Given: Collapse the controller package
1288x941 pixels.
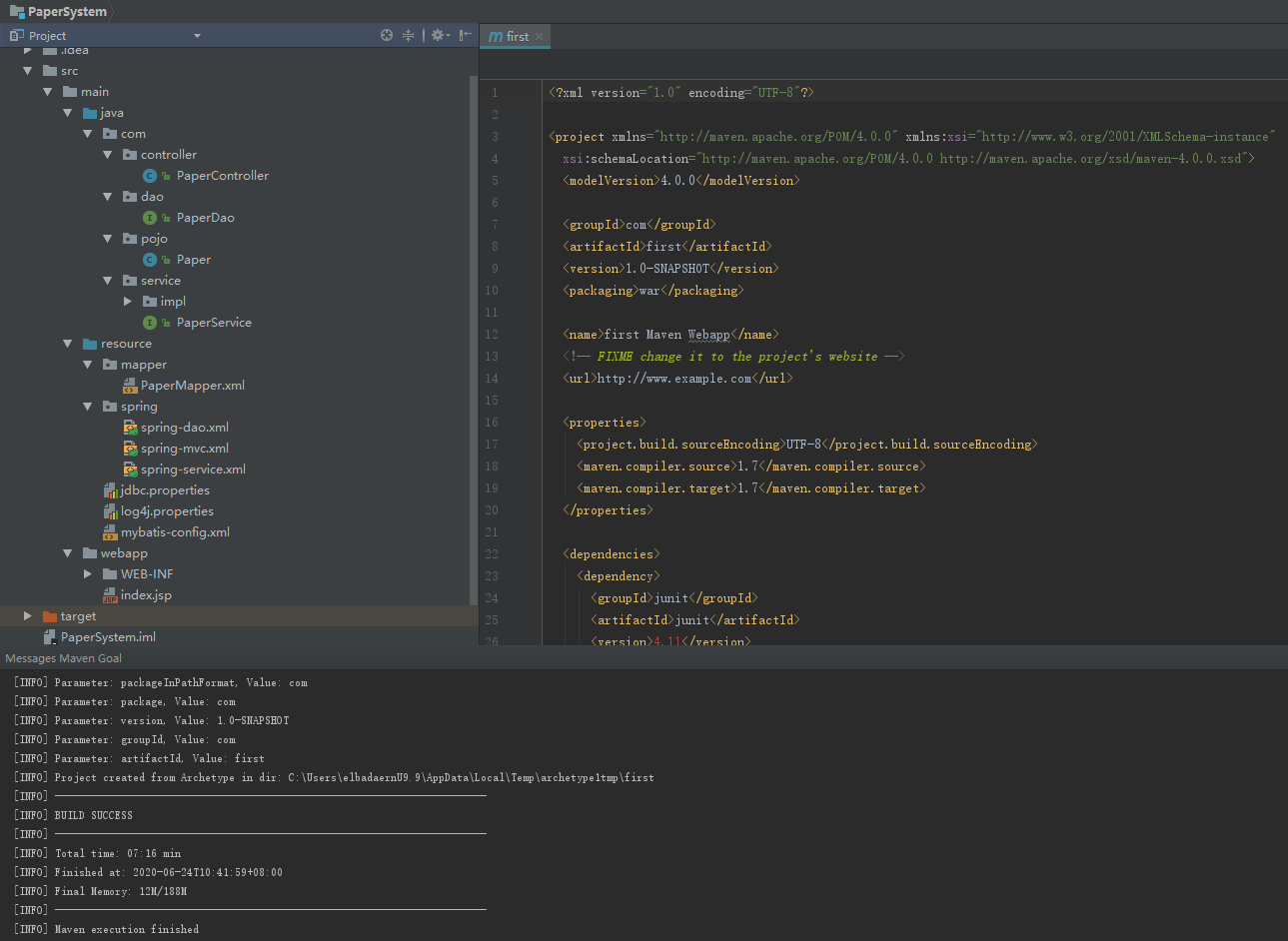Looking at the screenshot, I should tap(107, 155).
